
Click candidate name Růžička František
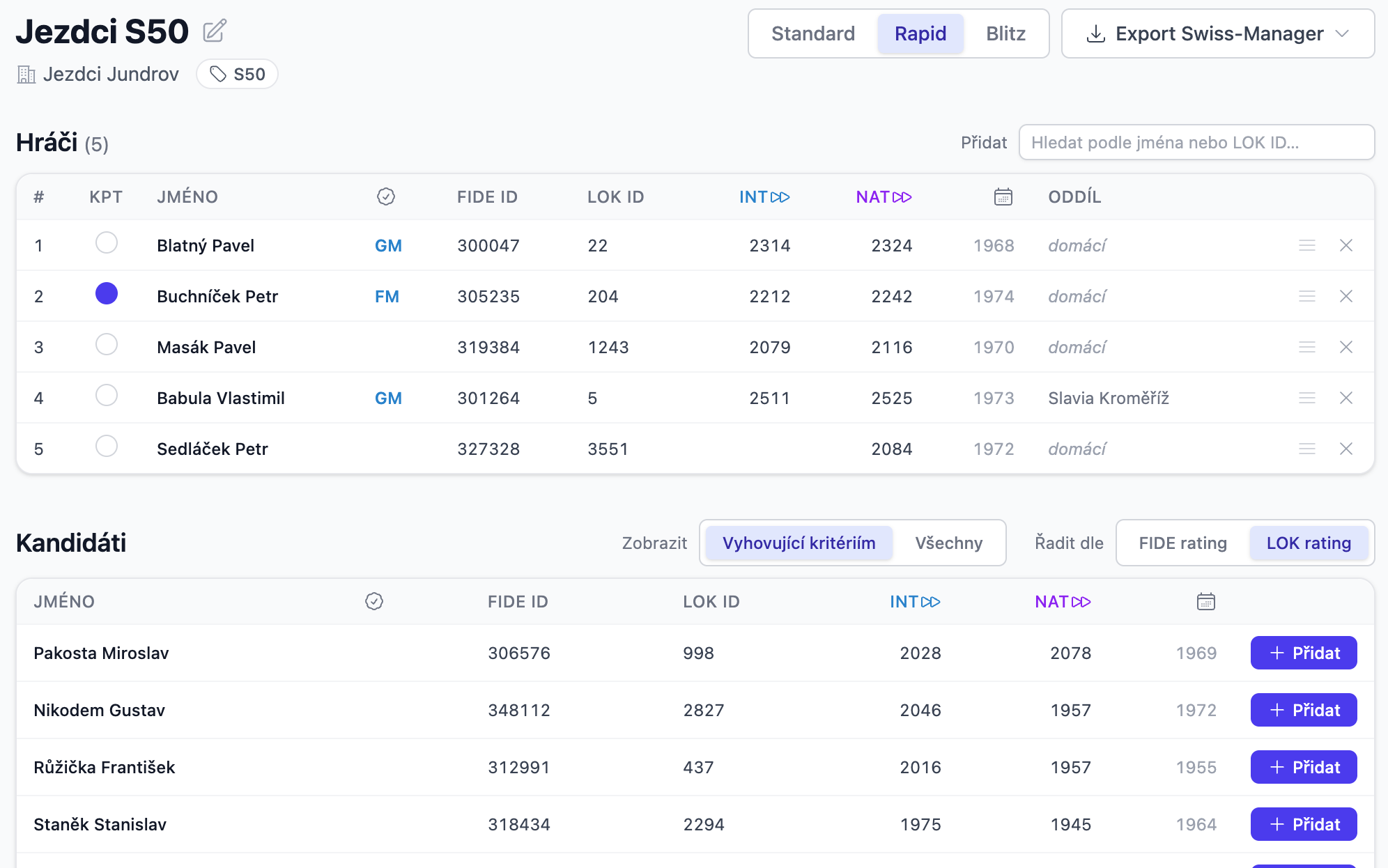(x=105, y=768)
